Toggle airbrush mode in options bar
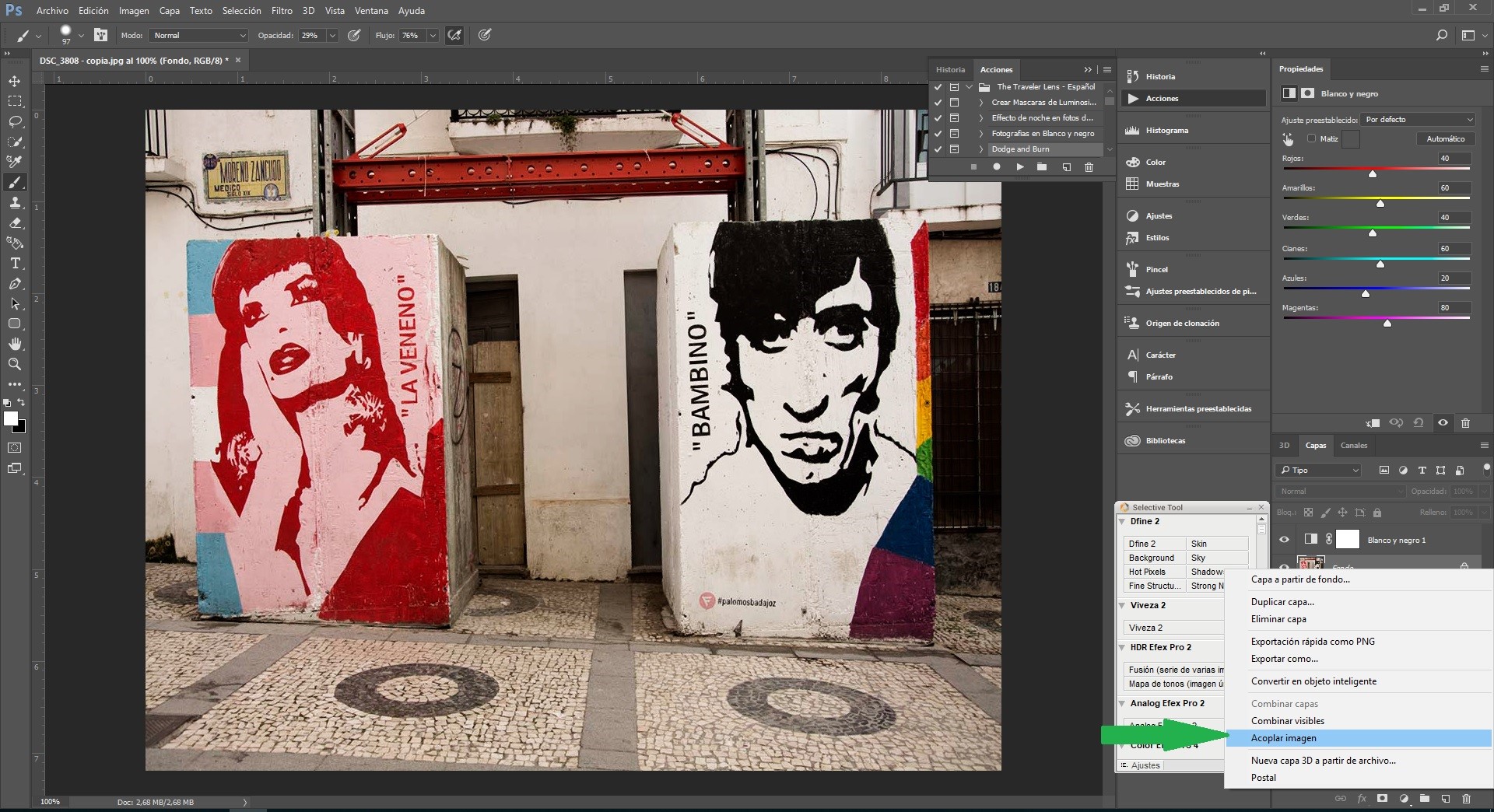1494x812 pixels. pos(454,35)
